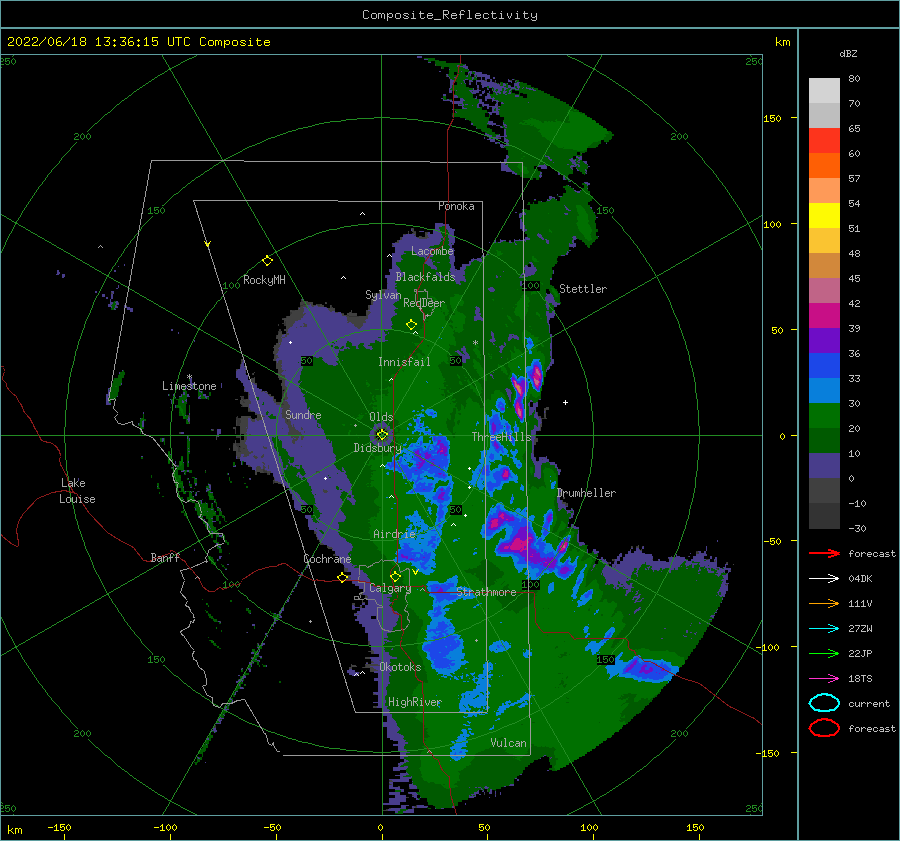Screen dimensions: 900x841
Task: Click the yellow diamond marker above Calgary
Action: click(x=395, y=576)
